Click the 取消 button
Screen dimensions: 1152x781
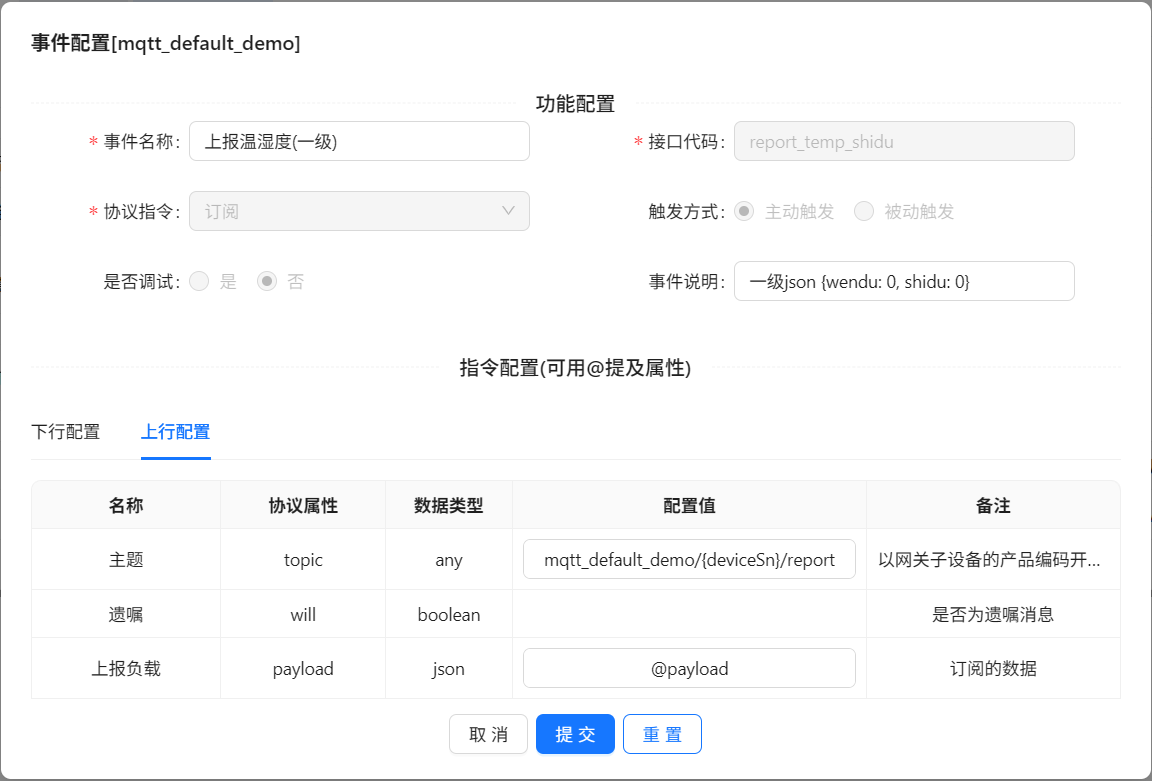coord(488,734)
